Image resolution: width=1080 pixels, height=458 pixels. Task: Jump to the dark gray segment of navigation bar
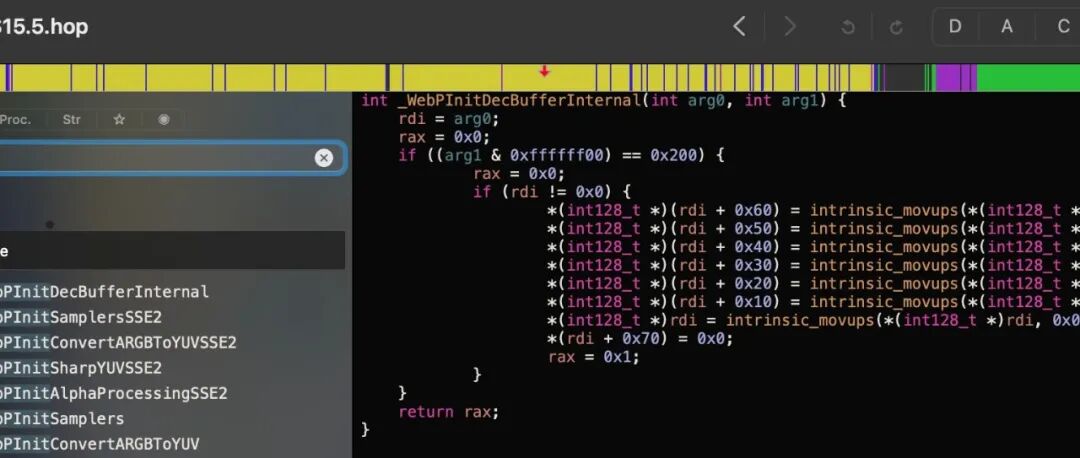coord(904,78)
